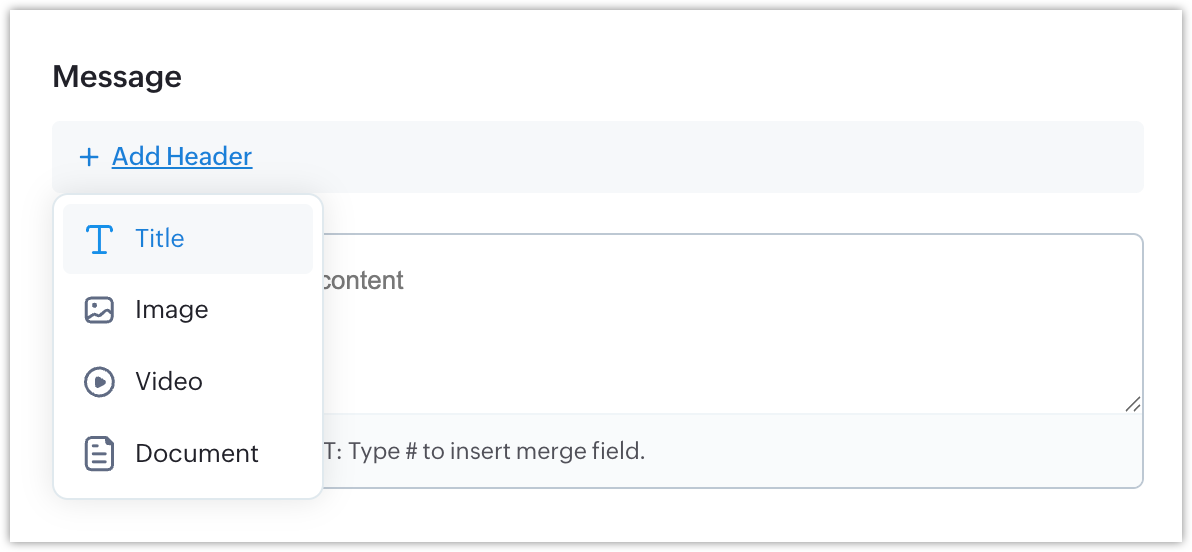Select the Title header option
Image resolution: width=1192 pixels, height=552 pixels.
point(160,239)
